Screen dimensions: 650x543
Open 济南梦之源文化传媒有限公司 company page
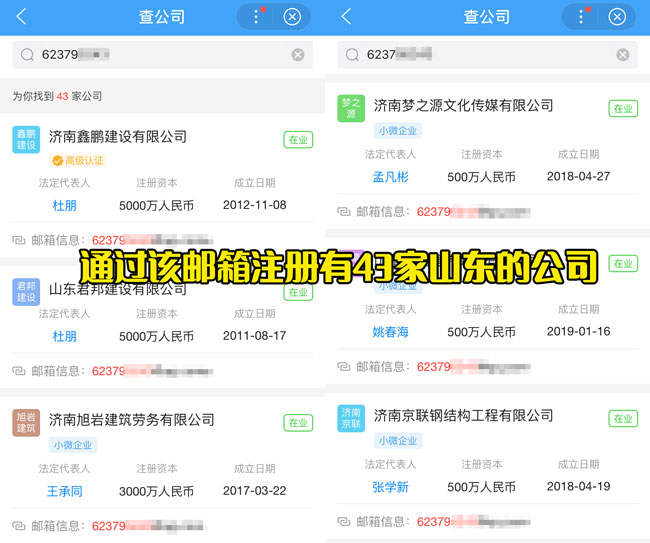point(463,106)
